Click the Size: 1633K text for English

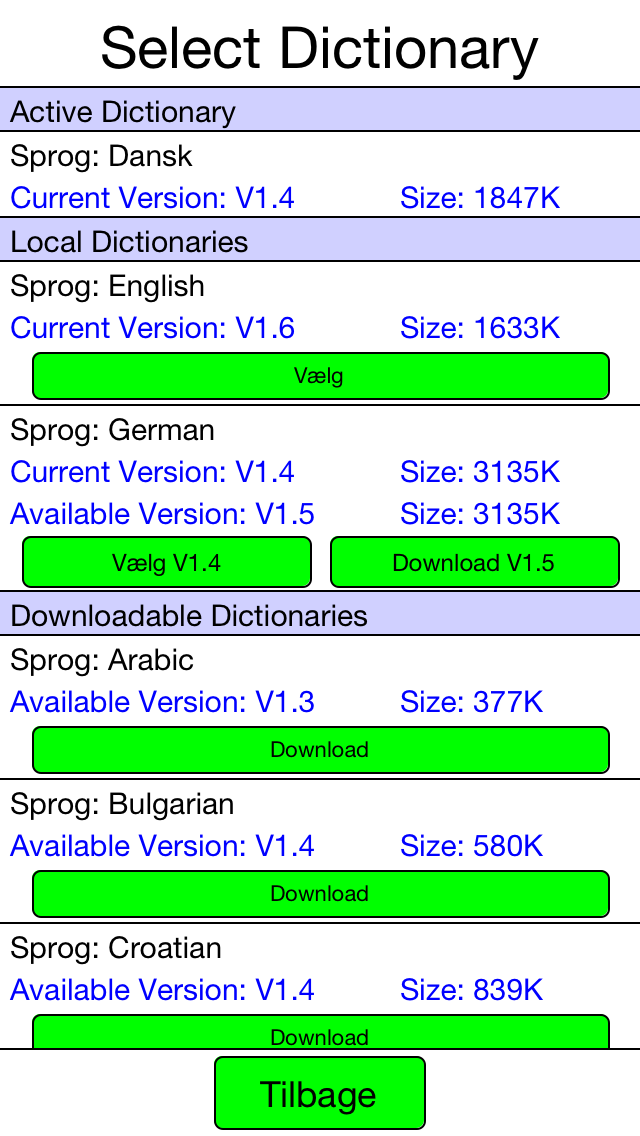pyautogui.click(x=480, y=327)
